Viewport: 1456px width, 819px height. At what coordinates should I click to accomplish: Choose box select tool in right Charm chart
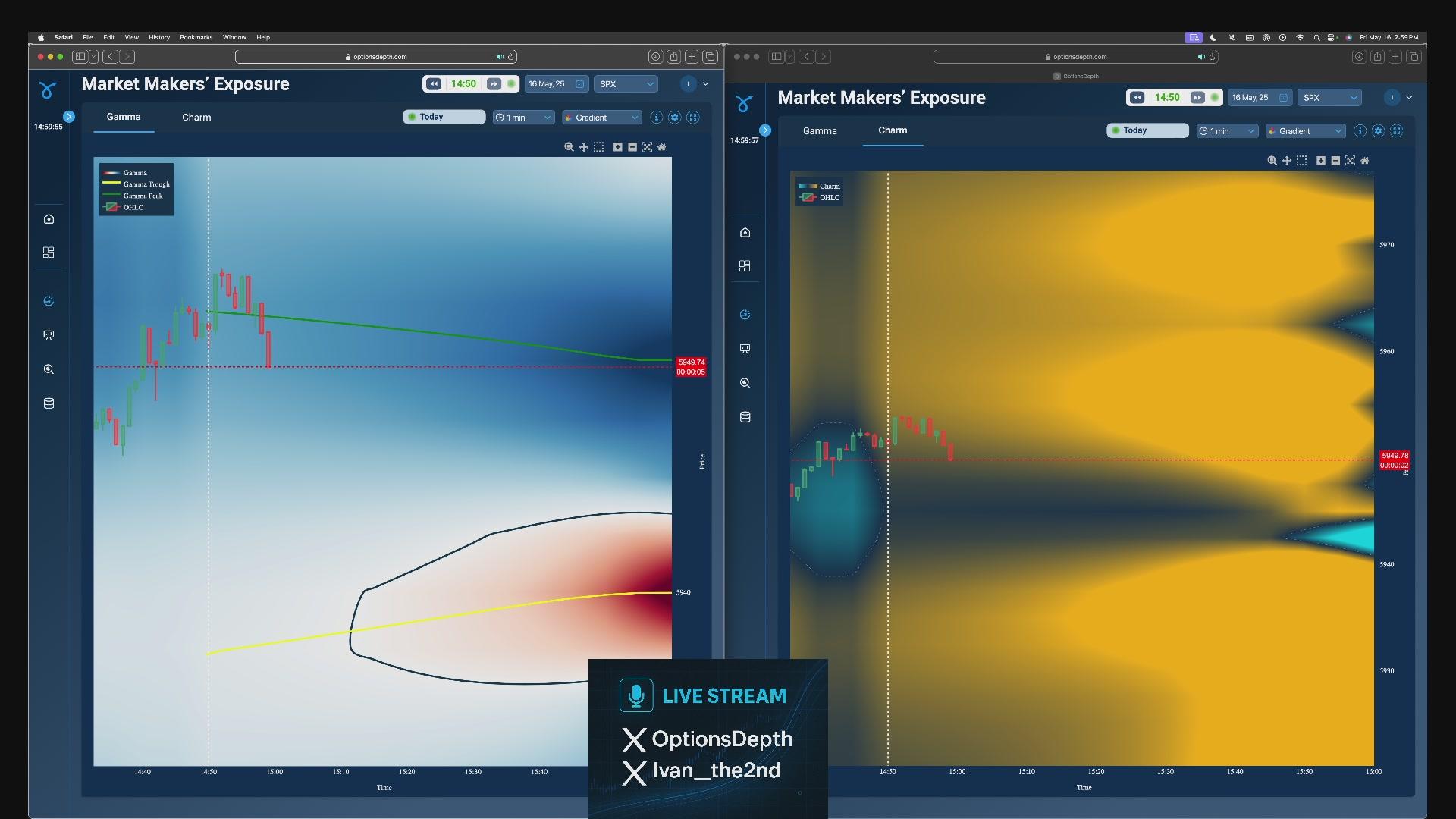click(x=1302, y=161)
